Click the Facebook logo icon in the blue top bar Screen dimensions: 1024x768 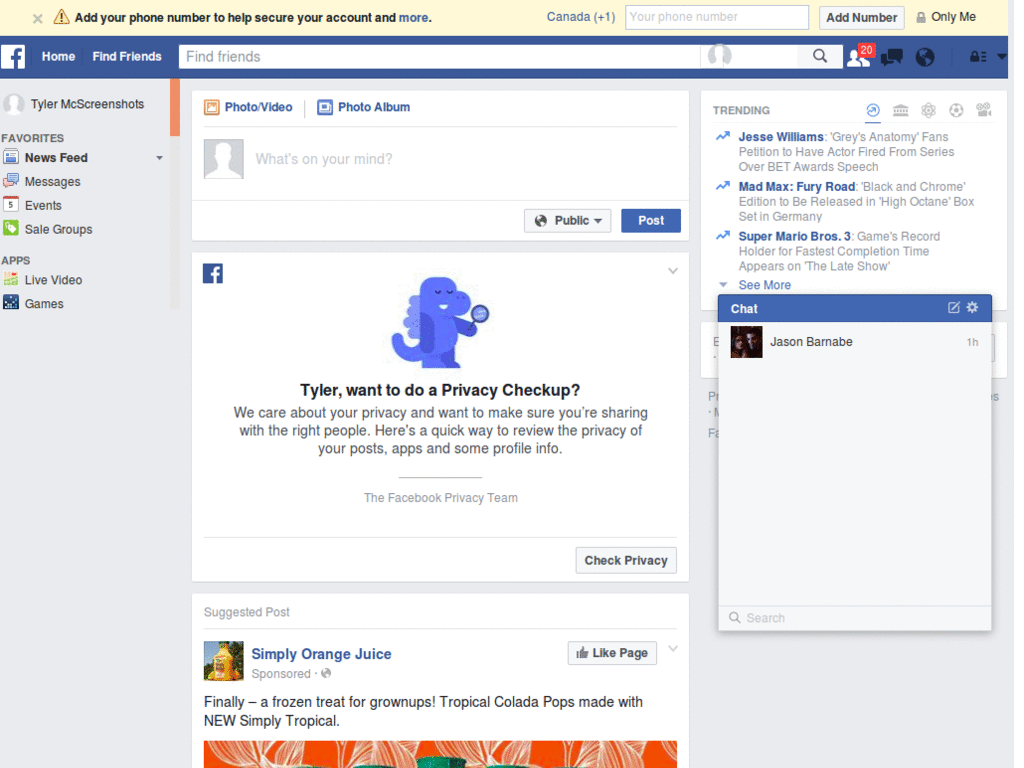13,57
